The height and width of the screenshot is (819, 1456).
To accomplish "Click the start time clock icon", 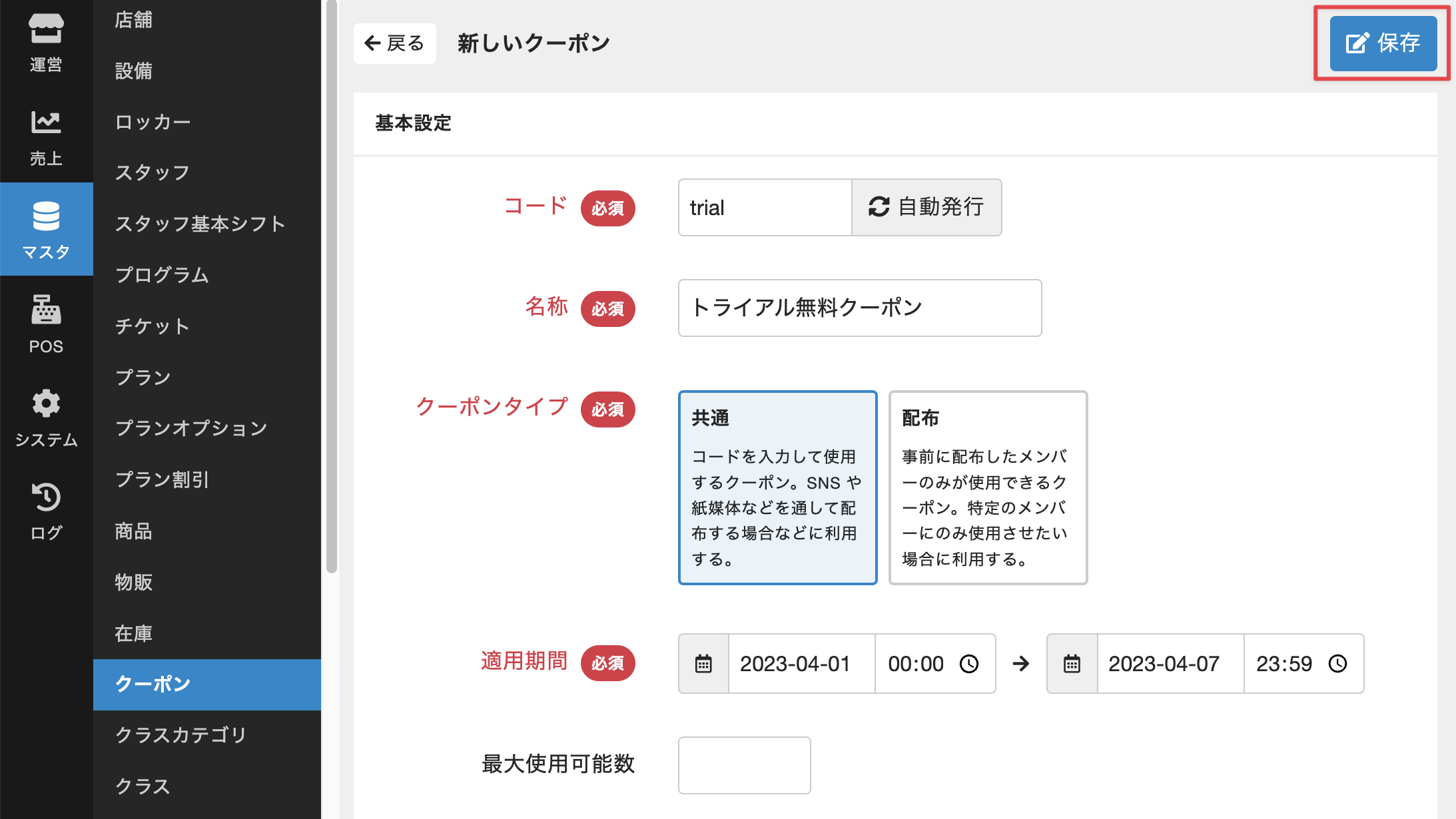I will (969, 664).
